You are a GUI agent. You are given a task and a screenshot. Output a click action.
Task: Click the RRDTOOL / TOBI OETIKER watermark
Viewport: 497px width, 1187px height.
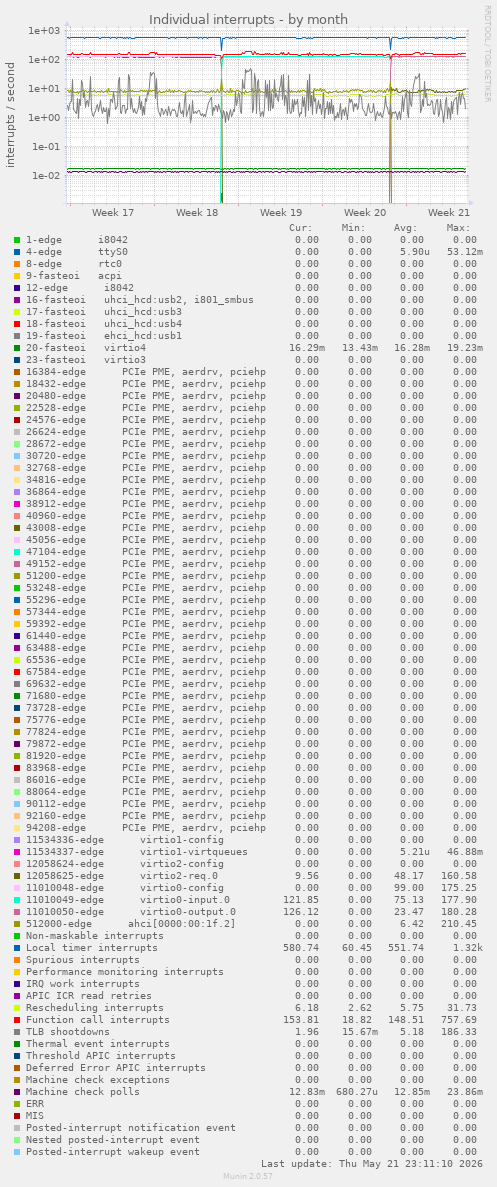pyautogui.click(x=488, y=64)
